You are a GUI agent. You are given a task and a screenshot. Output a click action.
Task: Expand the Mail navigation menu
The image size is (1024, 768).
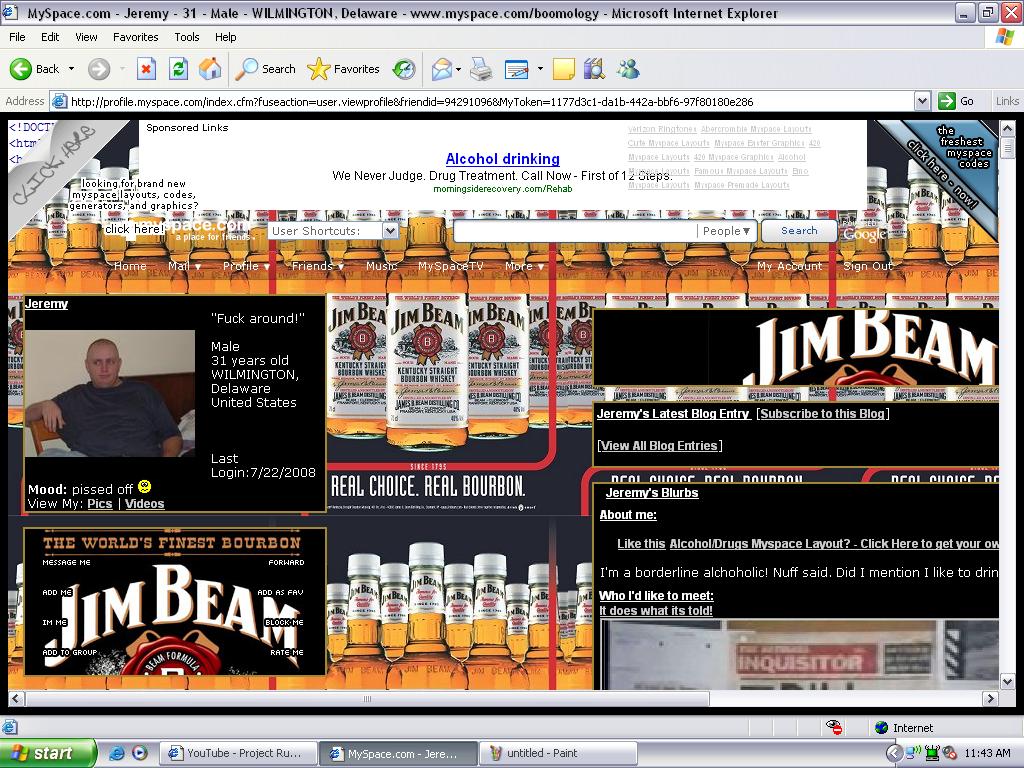click(185, 266)
